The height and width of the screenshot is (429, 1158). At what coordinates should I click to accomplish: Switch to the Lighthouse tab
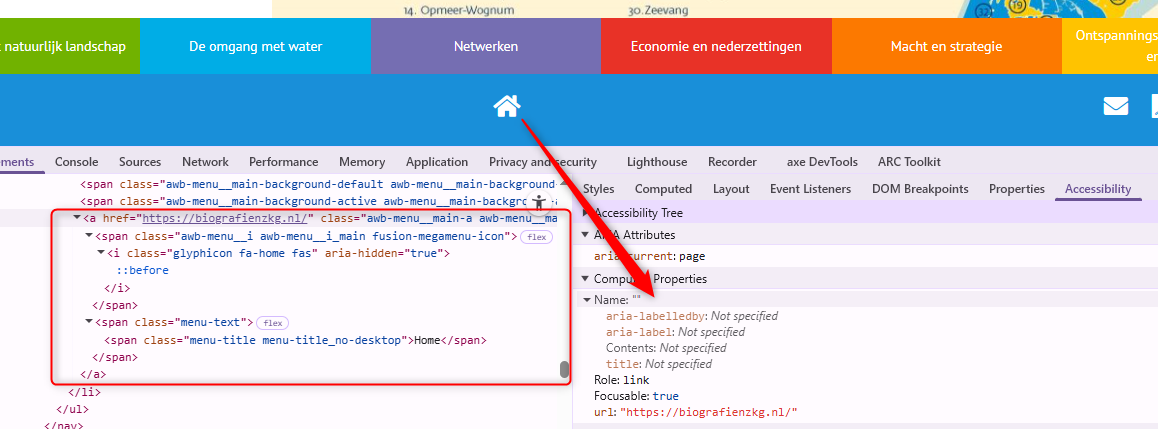pos(657,162)
